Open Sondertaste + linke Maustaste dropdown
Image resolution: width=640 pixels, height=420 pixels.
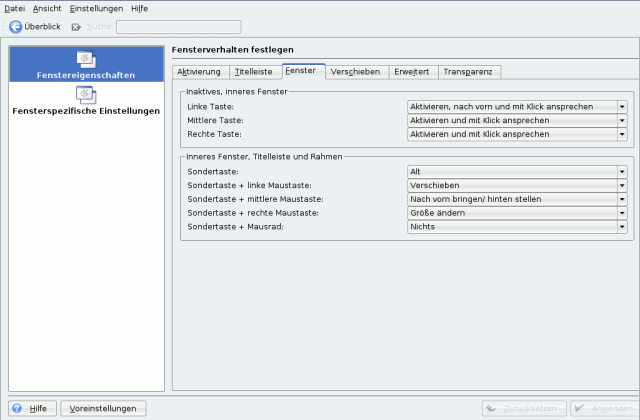[x=517, y=185]
